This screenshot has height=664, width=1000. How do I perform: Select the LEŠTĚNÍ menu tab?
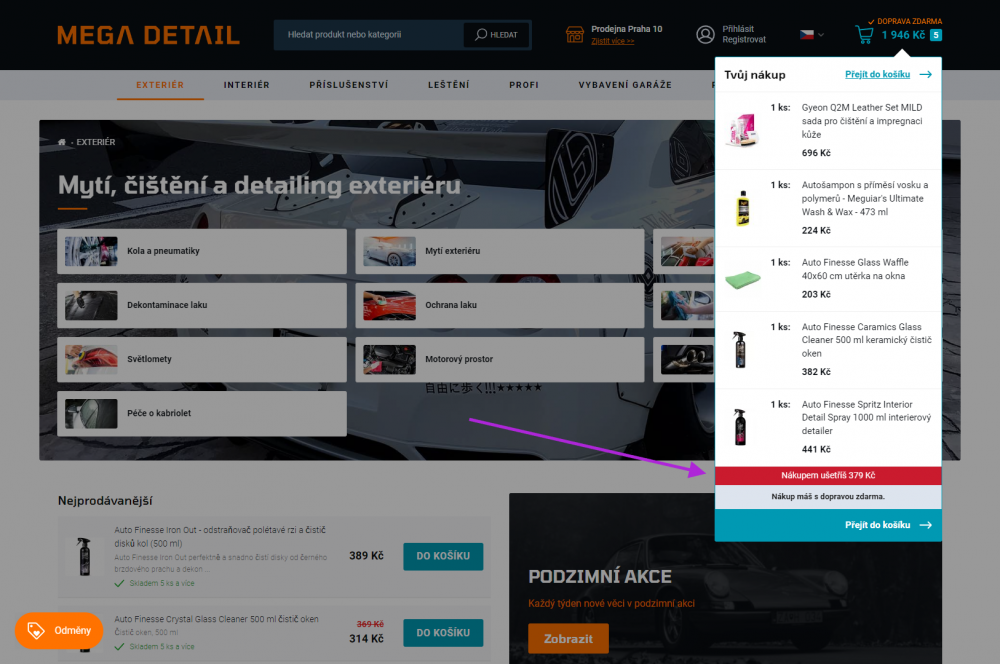coord(448,85)
